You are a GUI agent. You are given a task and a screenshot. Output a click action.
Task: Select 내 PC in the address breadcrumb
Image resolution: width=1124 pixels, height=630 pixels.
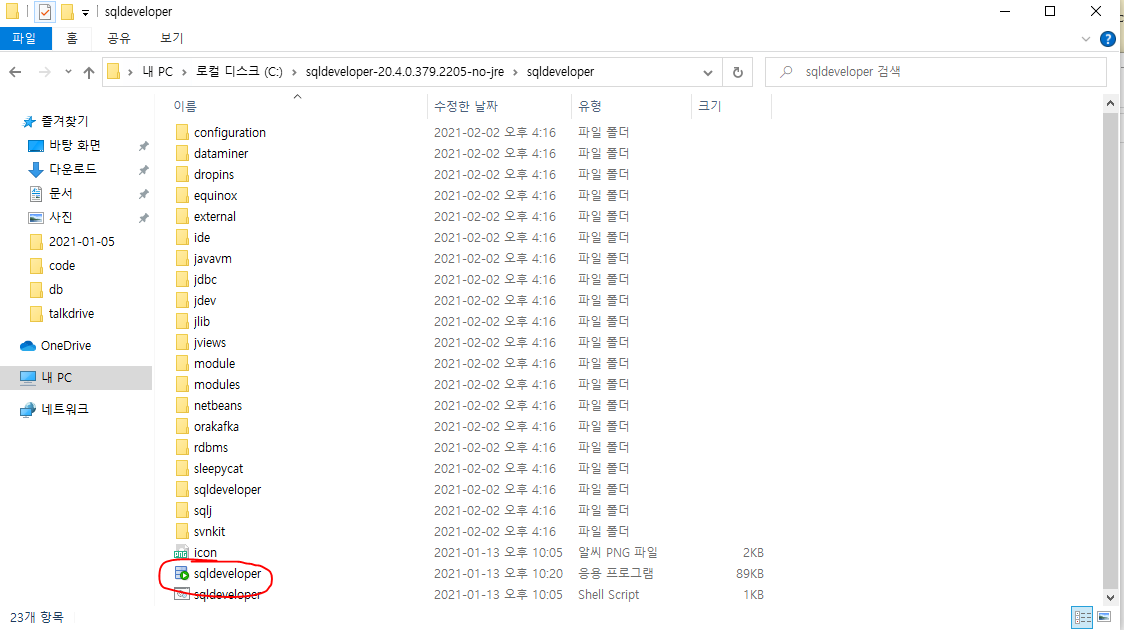click(x=158, y=72)
